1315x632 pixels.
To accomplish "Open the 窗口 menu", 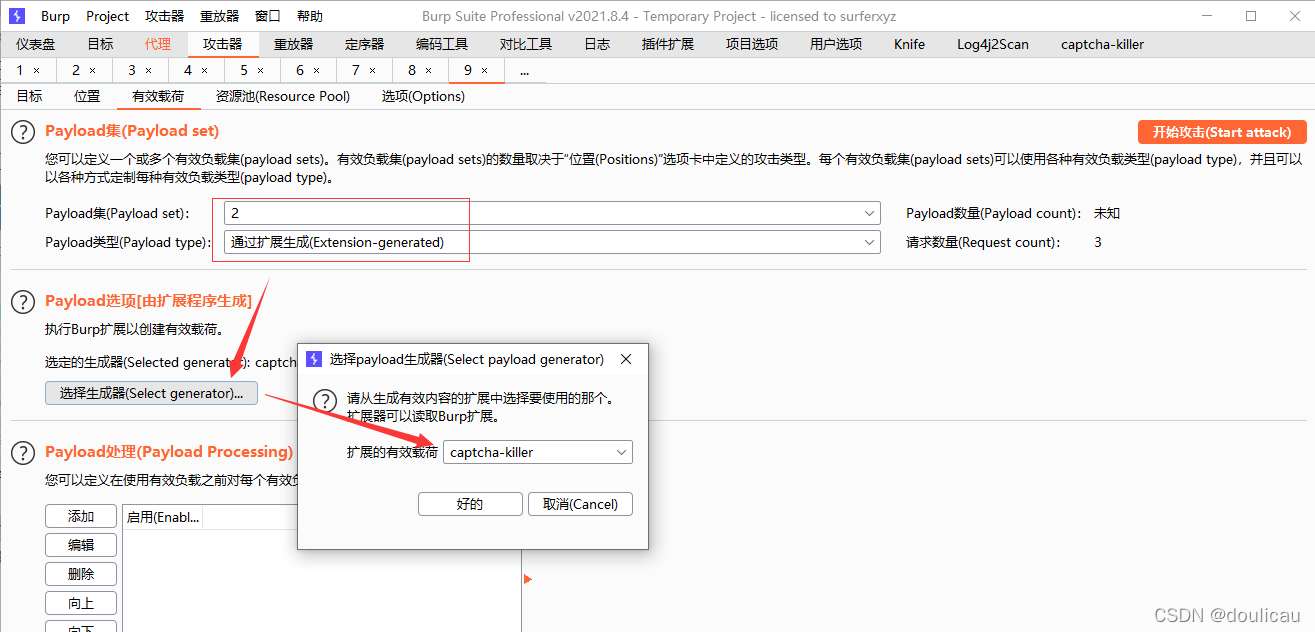I will pyautogui.click(x=268, y=16).
